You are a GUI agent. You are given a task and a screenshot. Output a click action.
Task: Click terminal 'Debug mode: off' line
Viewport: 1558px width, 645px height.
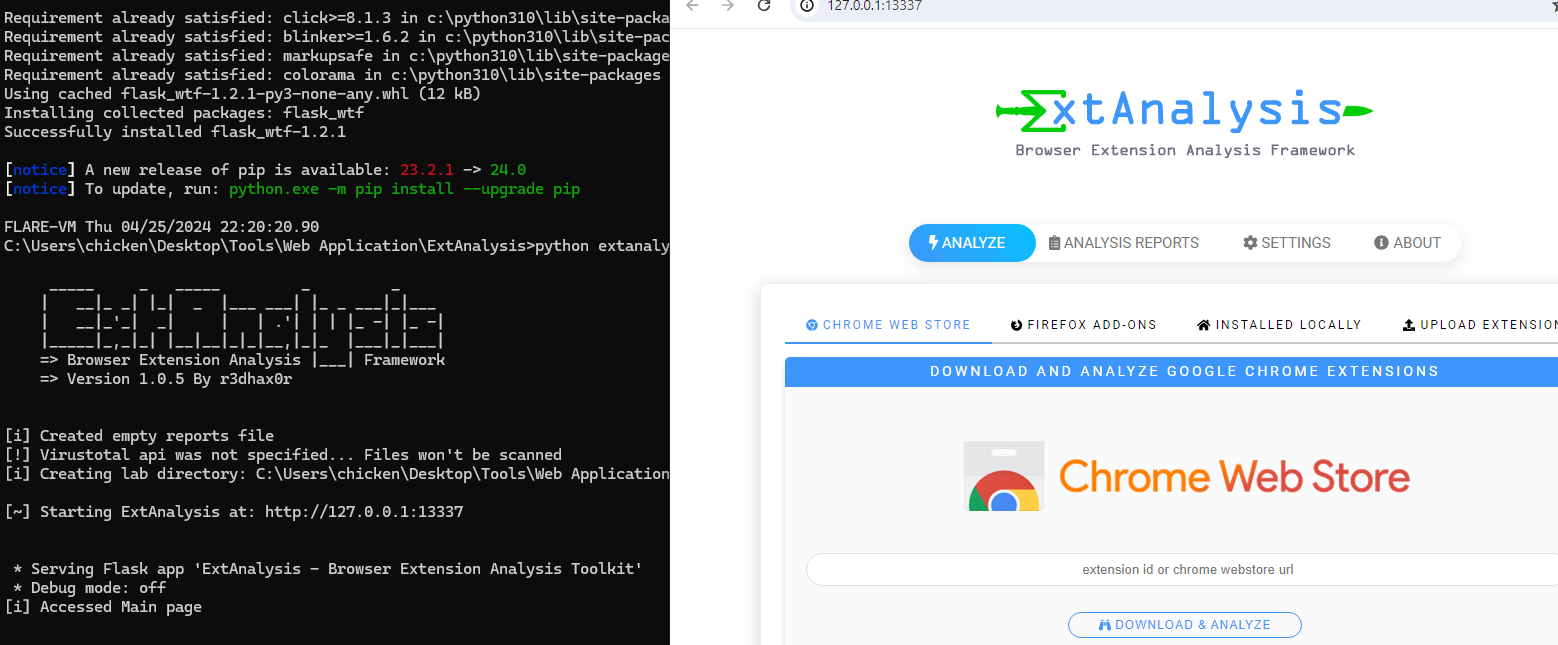(x=90, y=588)
